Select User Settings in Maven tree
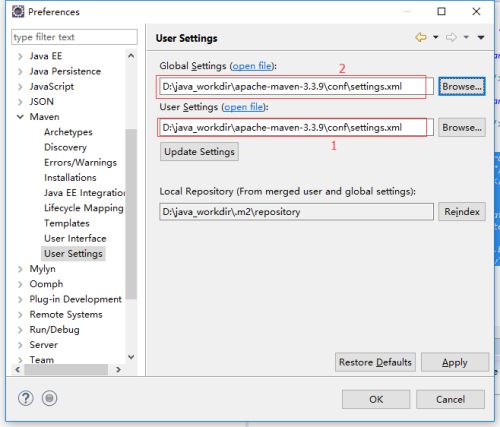This screenshot has width=500, height=427. pyautogui.click(x=73, y=254)
